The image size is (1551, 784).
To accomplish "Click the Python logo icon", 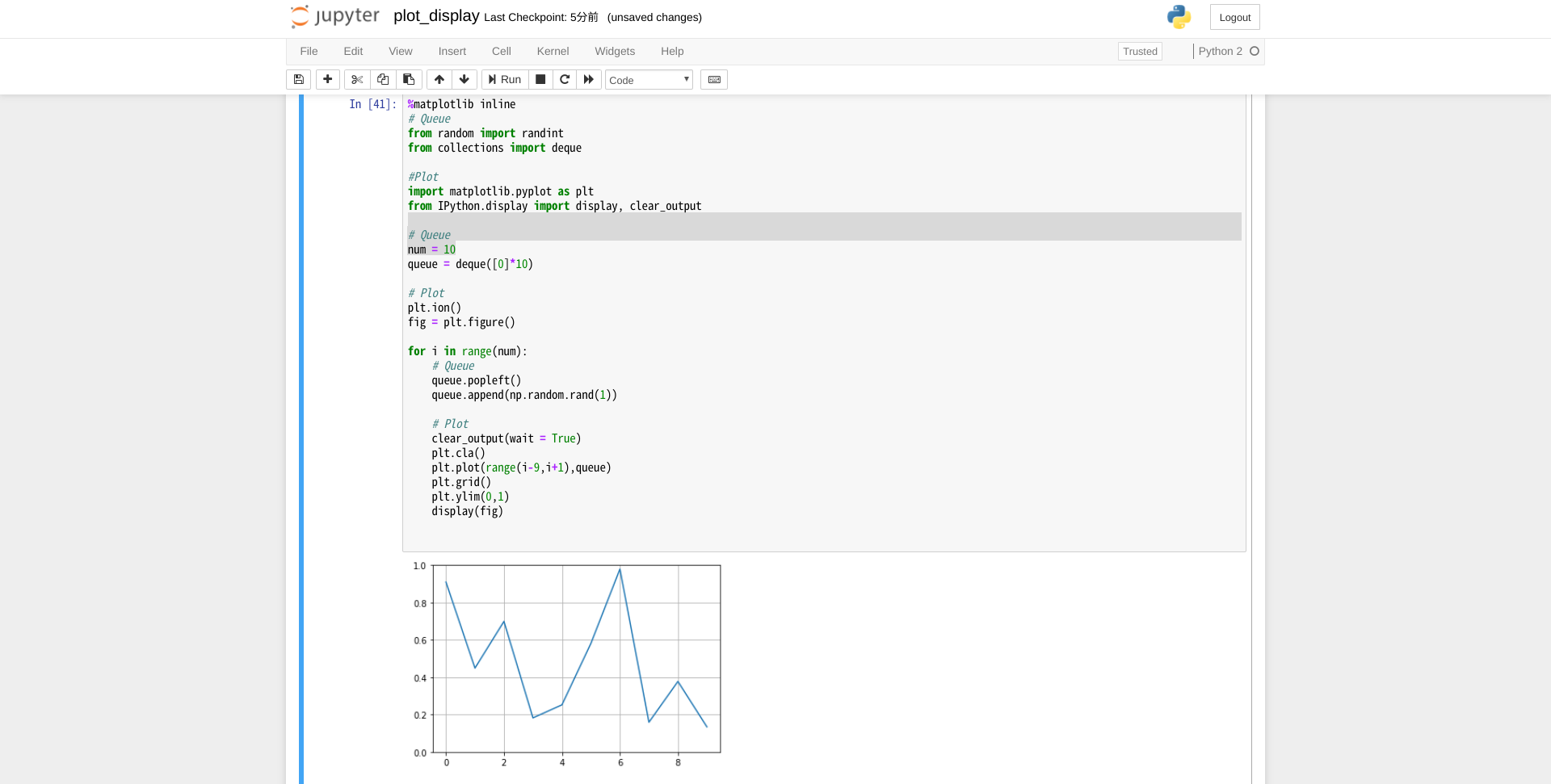I will (1179, 17).
